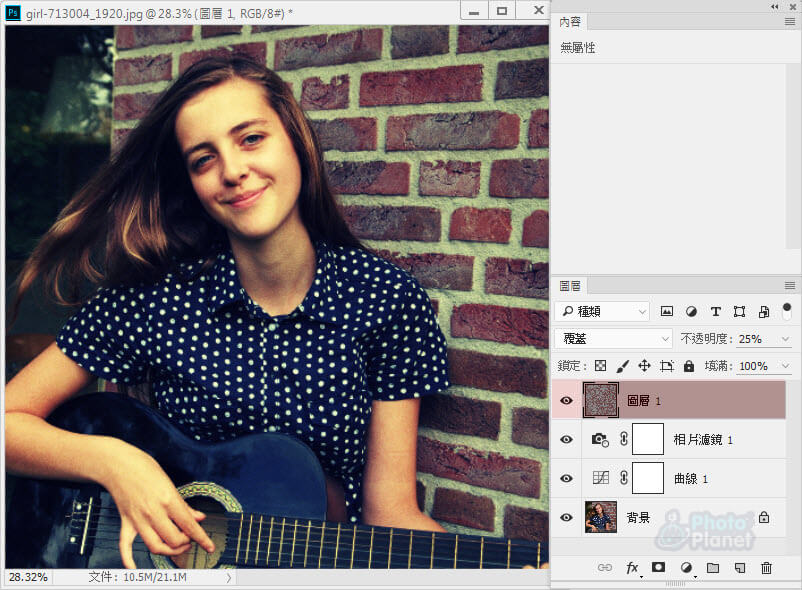Click the 填滿 fill label

click(x=718, y=366)
